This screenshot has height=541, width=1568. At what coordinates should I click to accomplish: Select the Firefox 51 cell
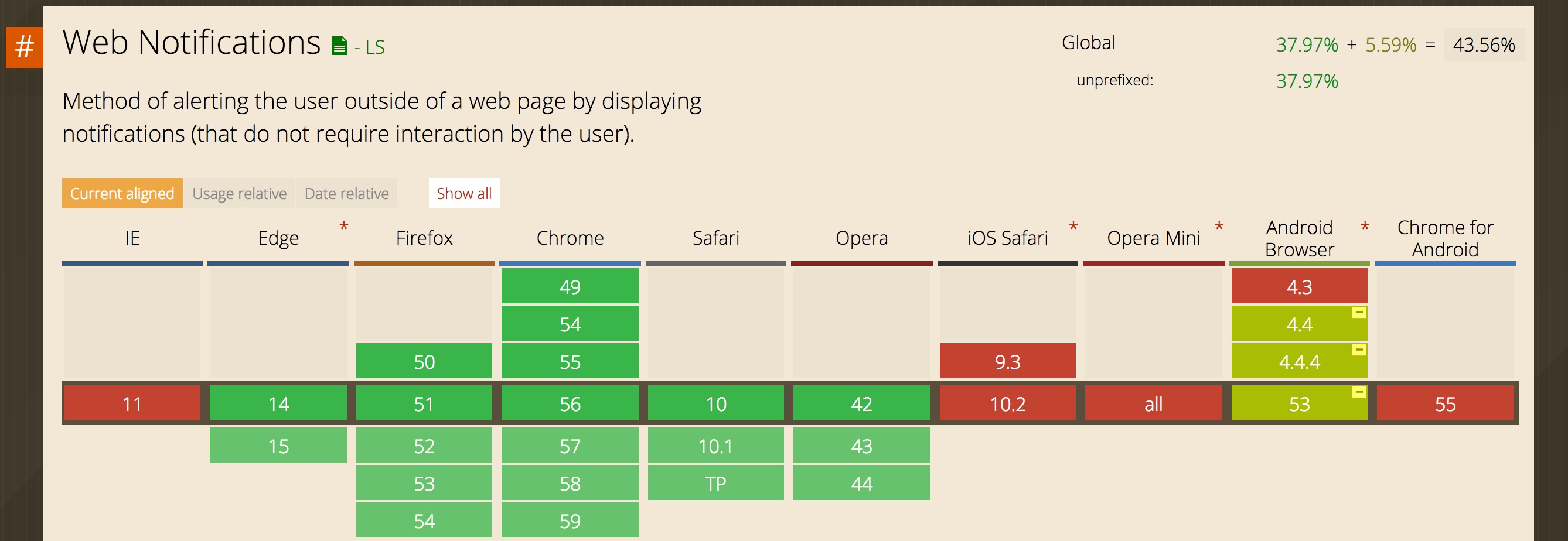[x=424, y=403]
